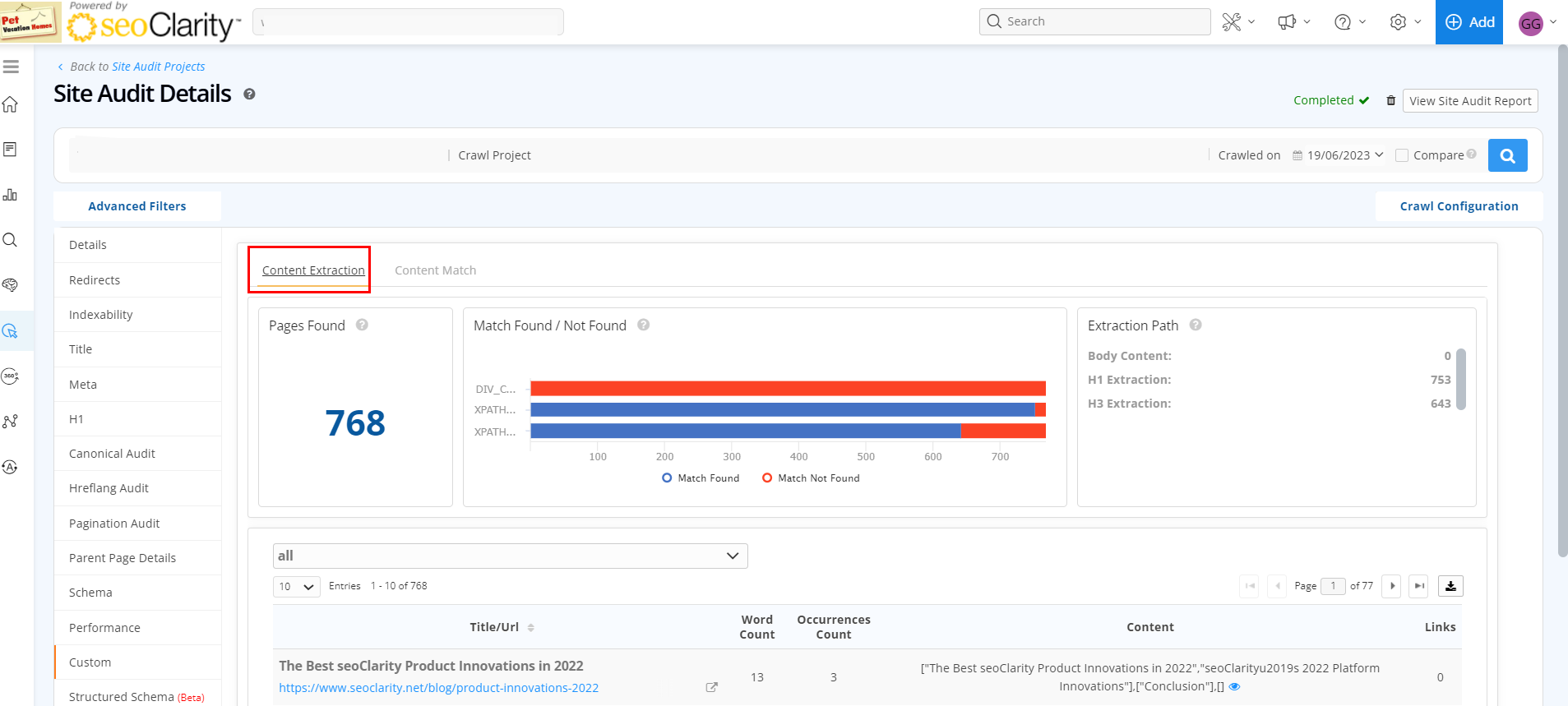Select Canonical Audit in side menu
Screen dimensions: 1568x706
click(x=112, y=454)
